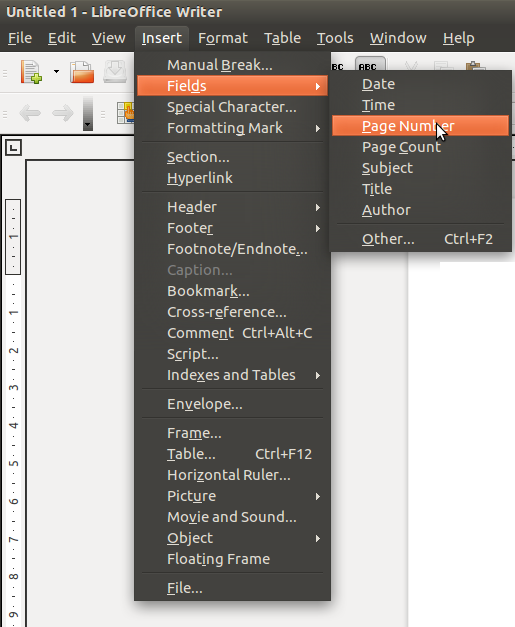
Task: Insert the Time field
Action: (x=420, y=105)
